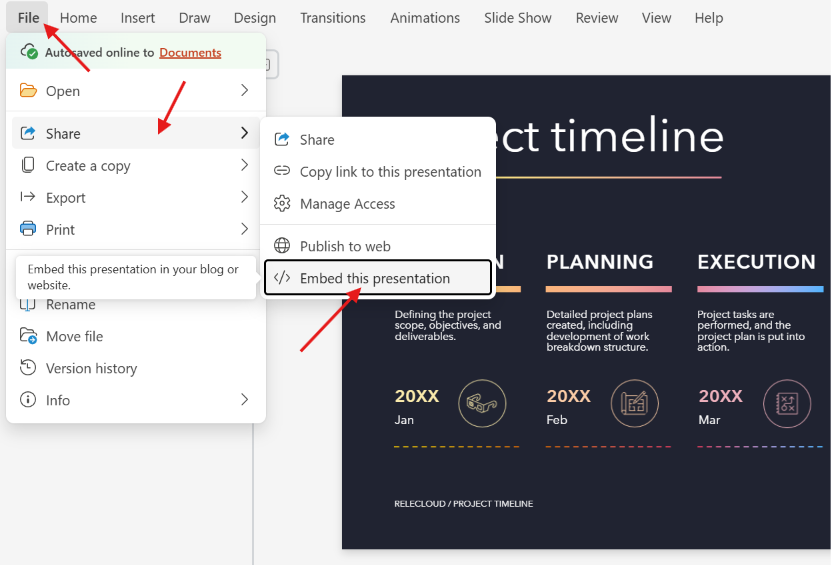Click the strategy notebook icon beside Mar
Screen dimensions: 831x565
pyautogui.click(x=787, y=403)
